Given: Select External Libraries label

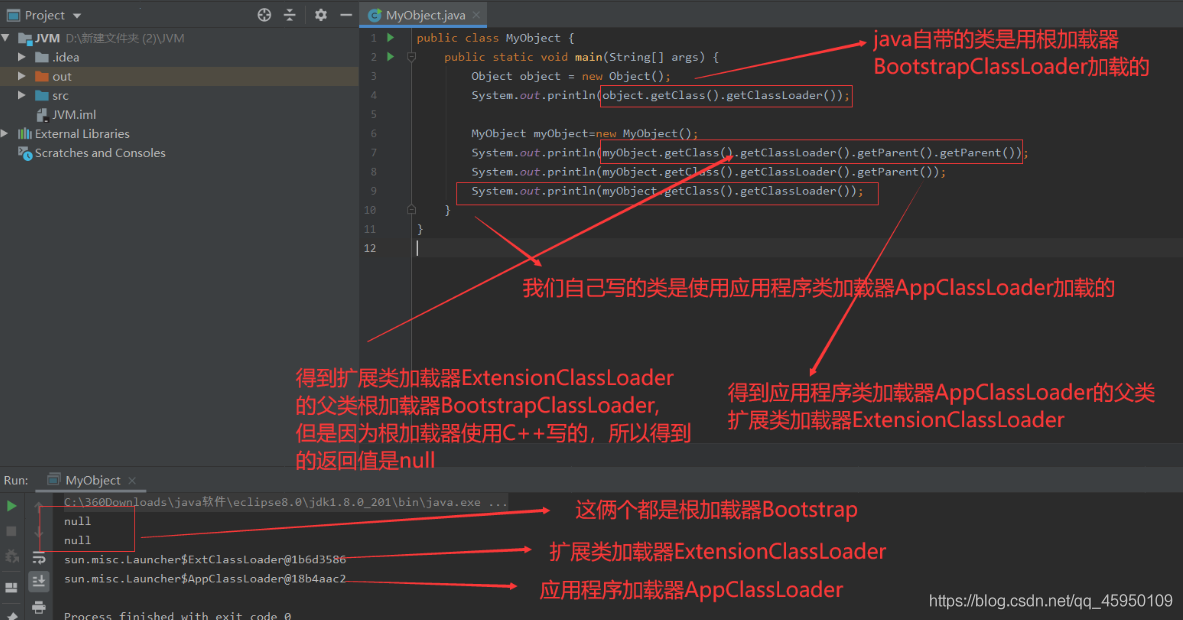Looking at the screenshot, I should [81, 134].
